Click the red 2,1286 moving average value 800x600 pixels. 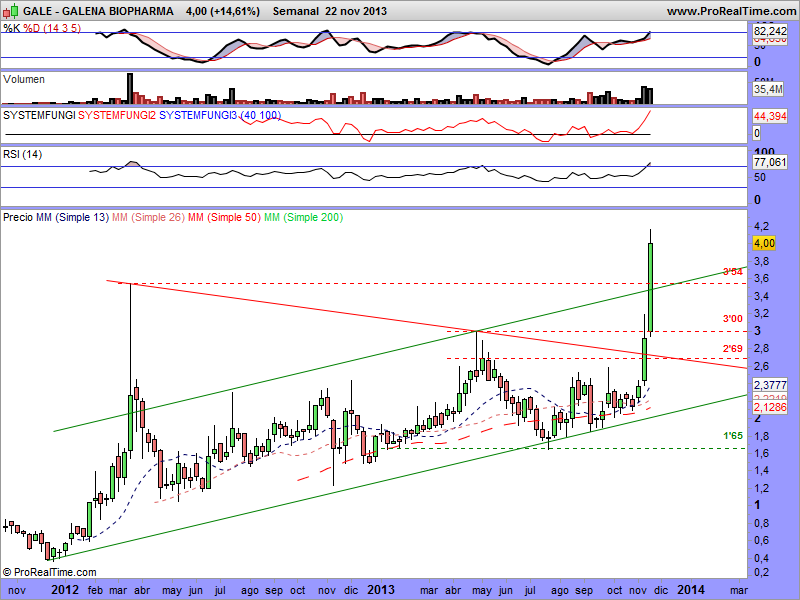770,407
